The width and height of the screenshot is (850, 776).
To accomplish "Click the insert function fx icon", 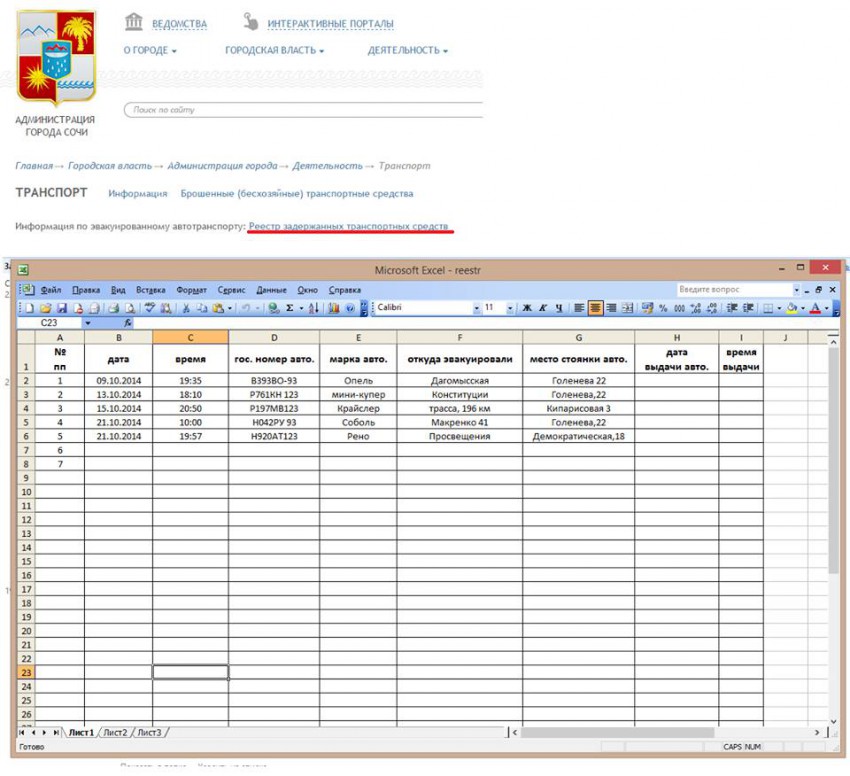I will [128, 323].
